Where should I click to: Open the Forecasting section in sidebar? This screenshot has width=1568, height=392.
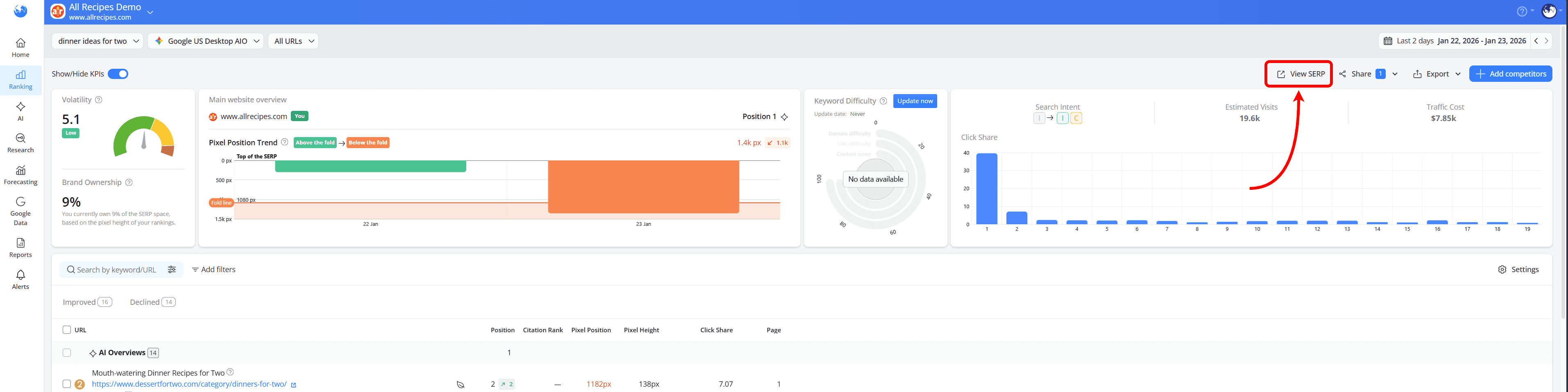[21, 176]
